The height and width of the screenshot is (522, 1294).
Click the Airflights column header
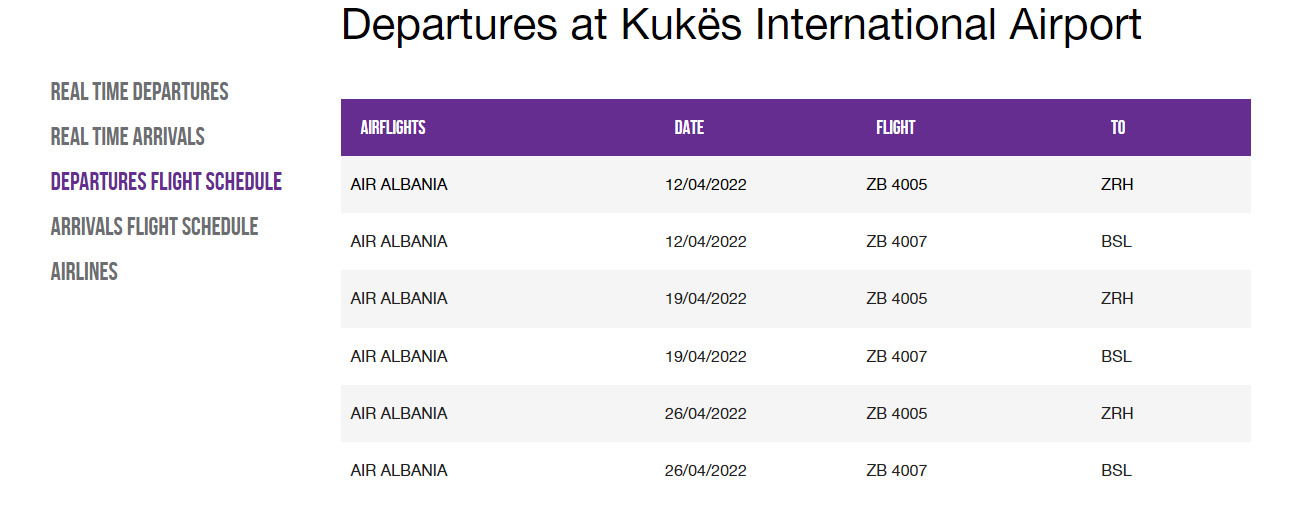tap(393, 128)
